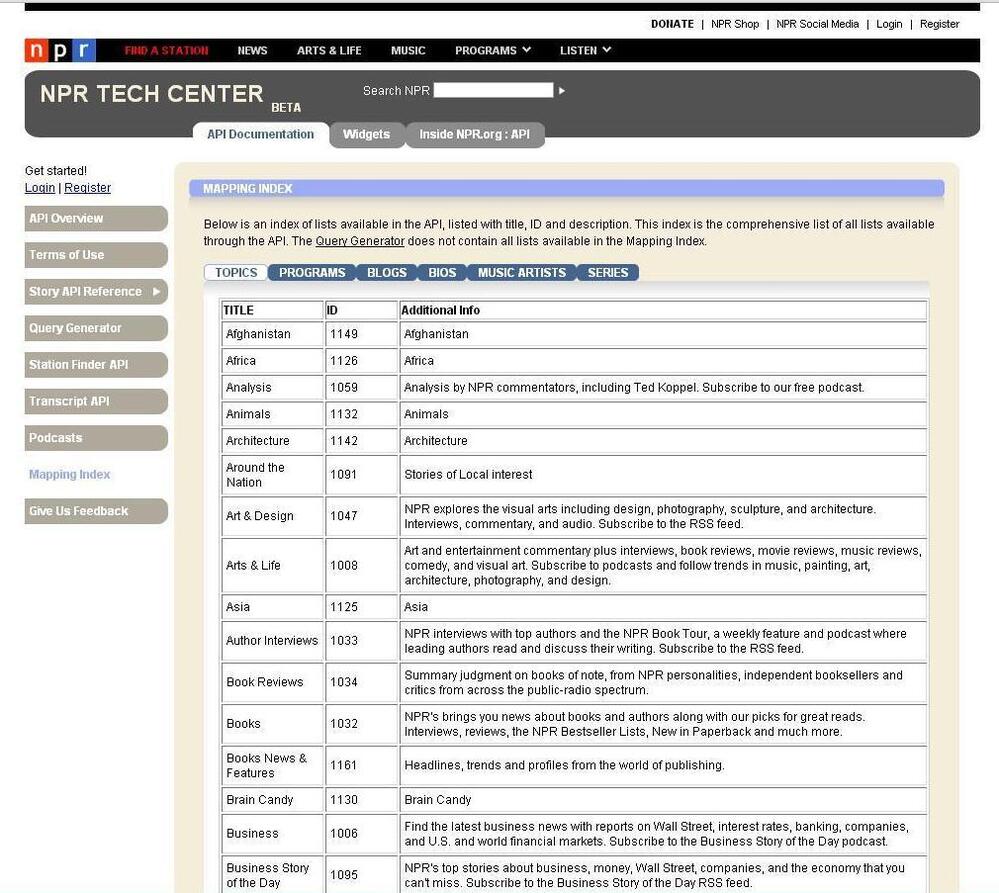
Task: Select the API Documentation tab
Action: [x=261, y=134]
